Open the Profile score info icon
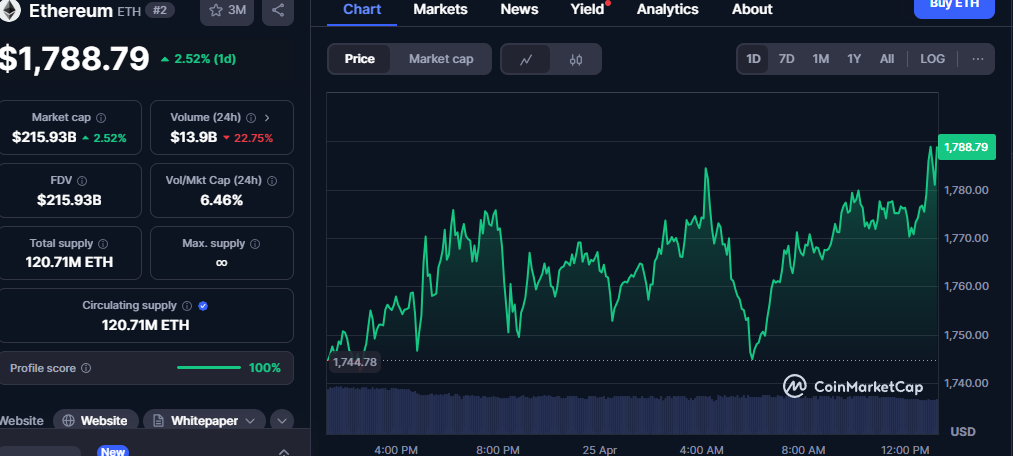This screenshot has width=1013, height=456. pos(86,368)
